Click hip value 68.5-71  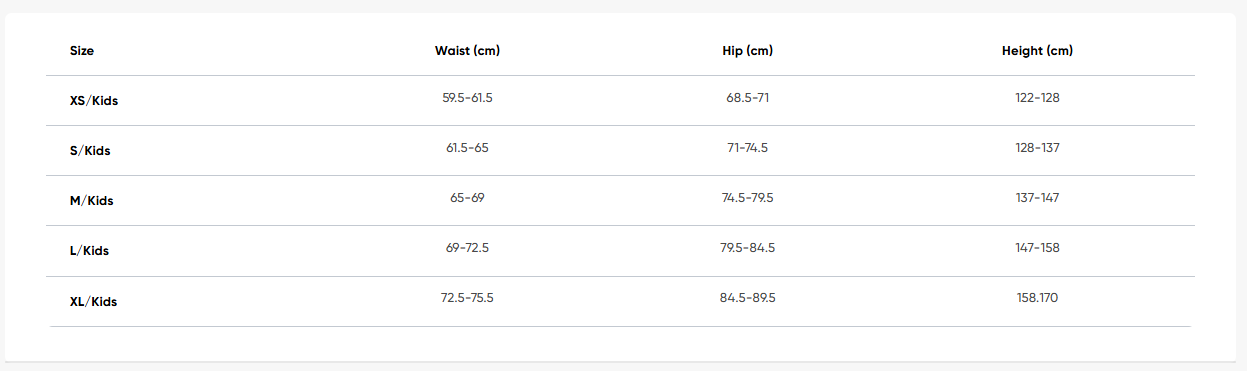coord(747,98)
